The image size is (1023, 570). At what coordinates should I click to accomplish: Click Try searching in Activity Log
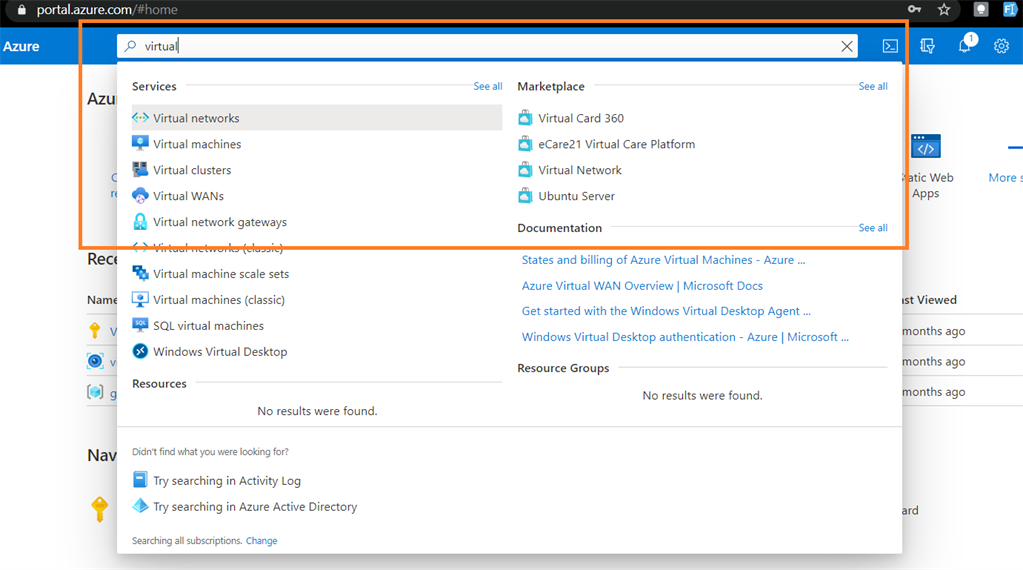point(227,481)
